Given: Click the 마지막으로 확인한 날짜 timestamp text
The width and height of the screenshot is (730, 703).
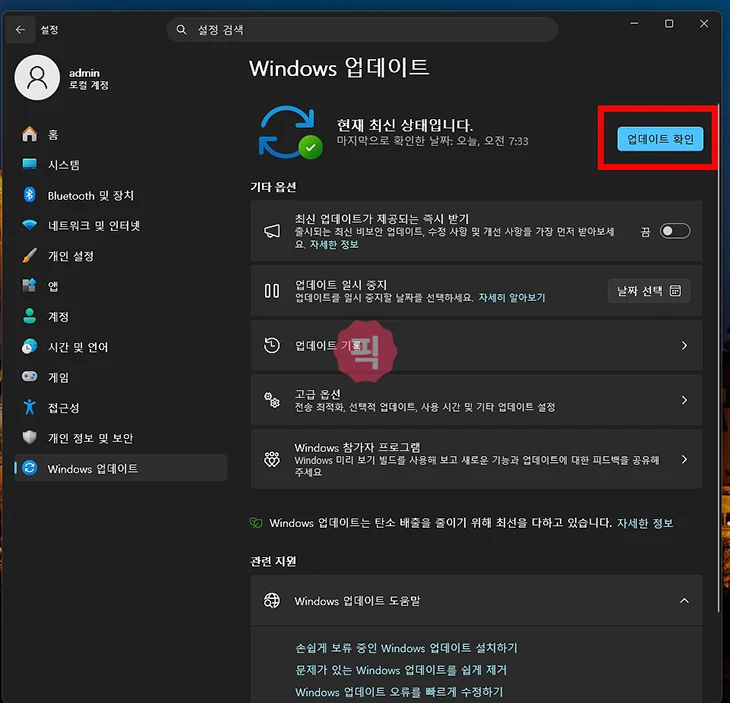Looking at the screenshot, I should (433, 141).
